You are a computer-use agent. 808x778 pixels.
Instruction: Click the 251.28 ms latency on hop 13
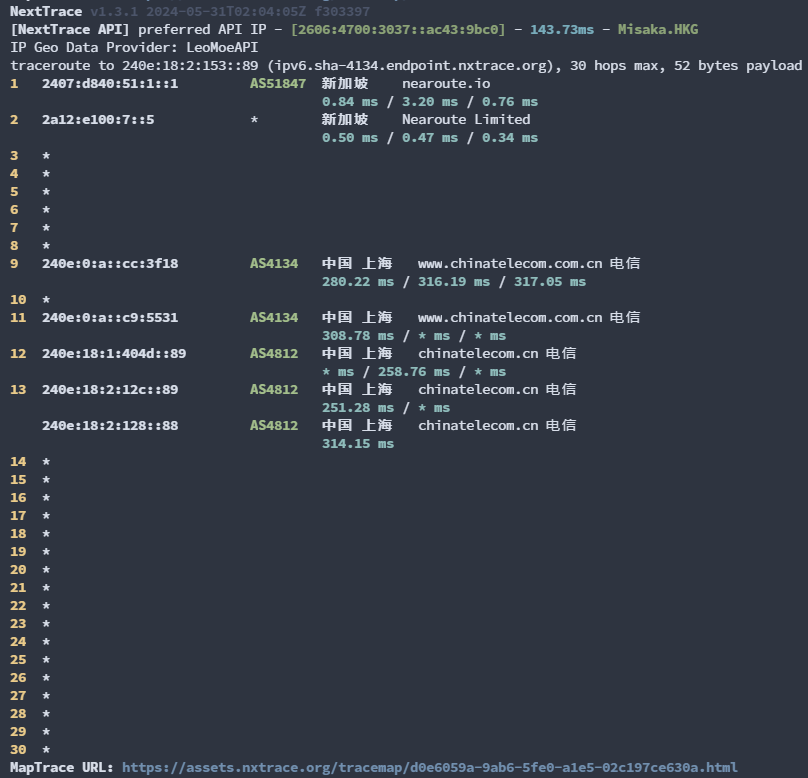tap(358, 408)
